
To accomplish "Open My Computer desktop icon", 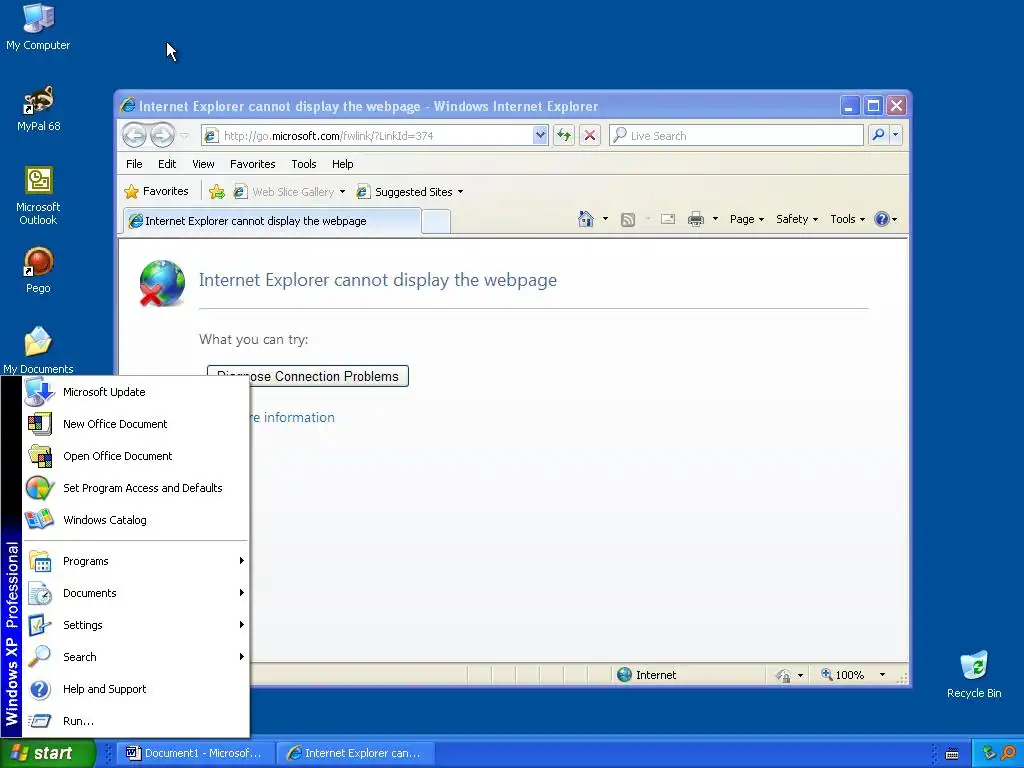I will (x=38, y=26).
